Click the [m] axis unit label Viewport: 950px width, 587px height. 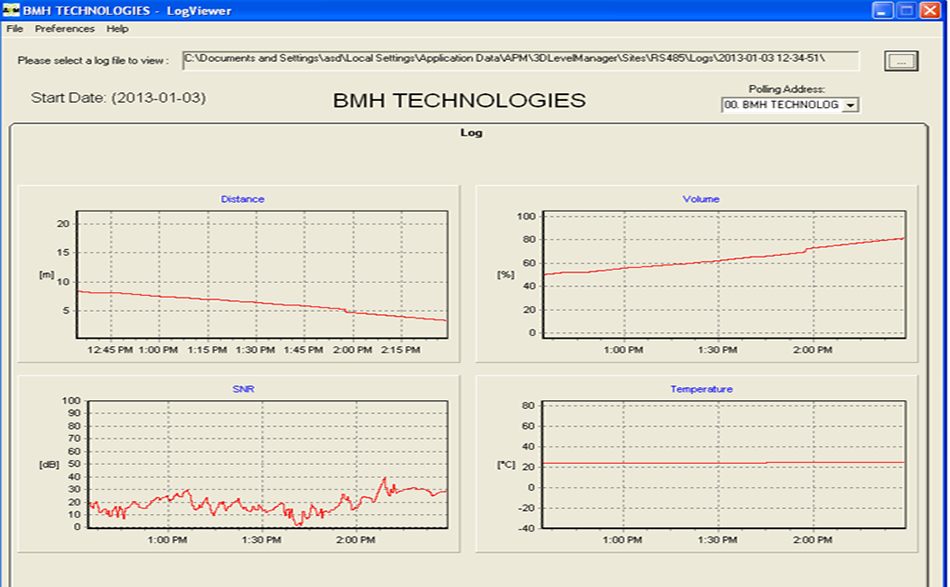click(x=47, y=274)
